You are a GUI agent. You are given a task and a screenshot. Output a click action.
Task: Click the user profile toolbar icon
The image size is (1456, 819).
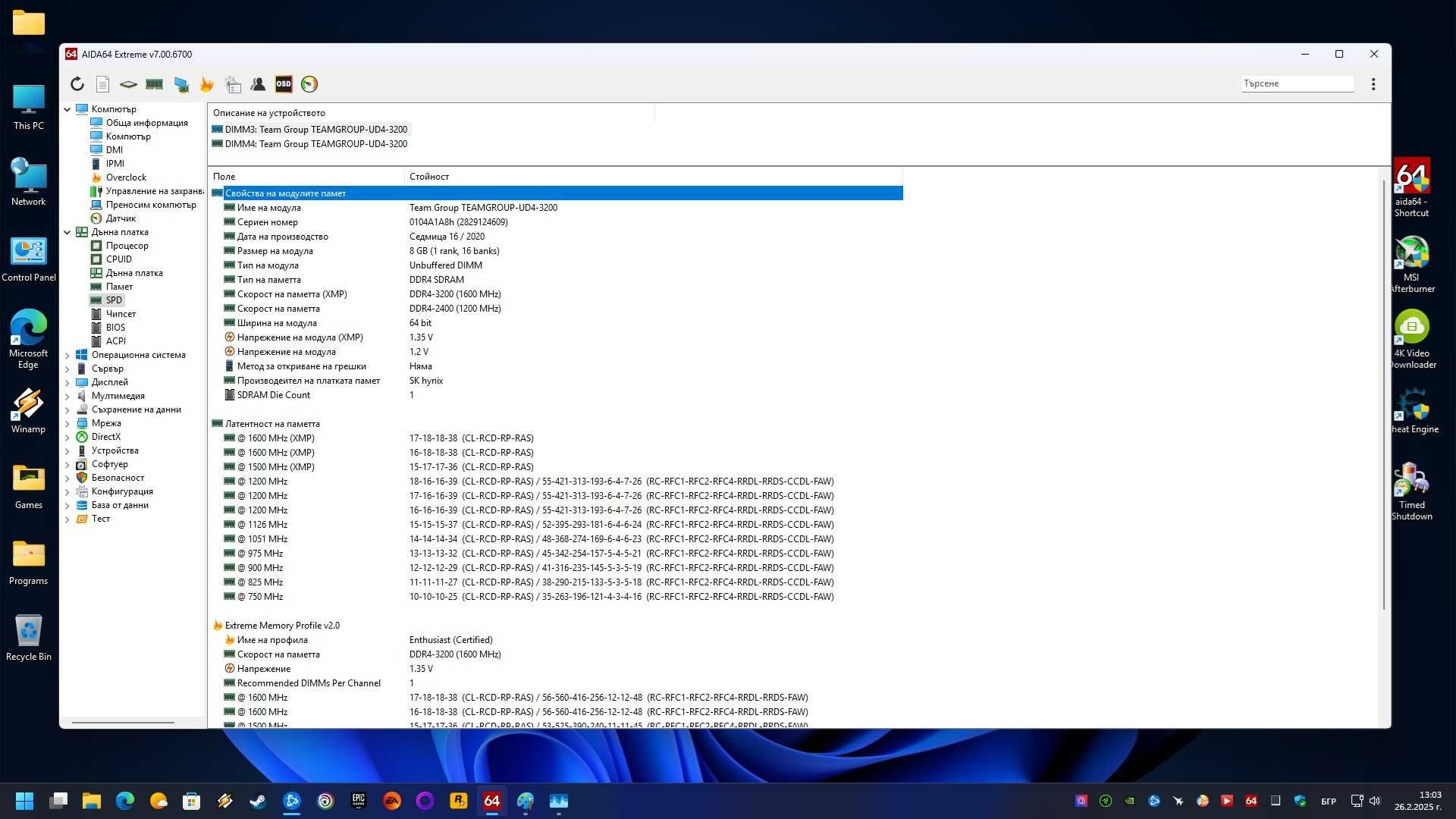(x=258, y=84)
